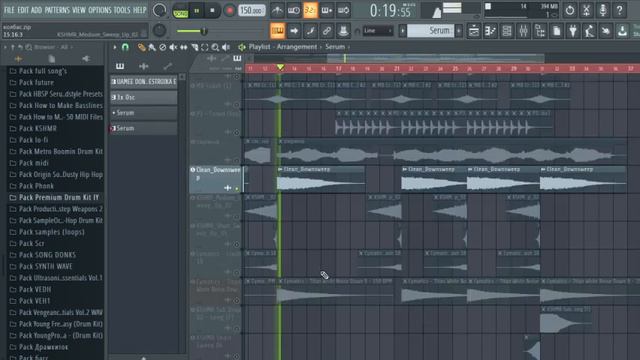Select the Mute tool in playlist
This screenshot has width=640, height=360.
[x=173, y=47]
